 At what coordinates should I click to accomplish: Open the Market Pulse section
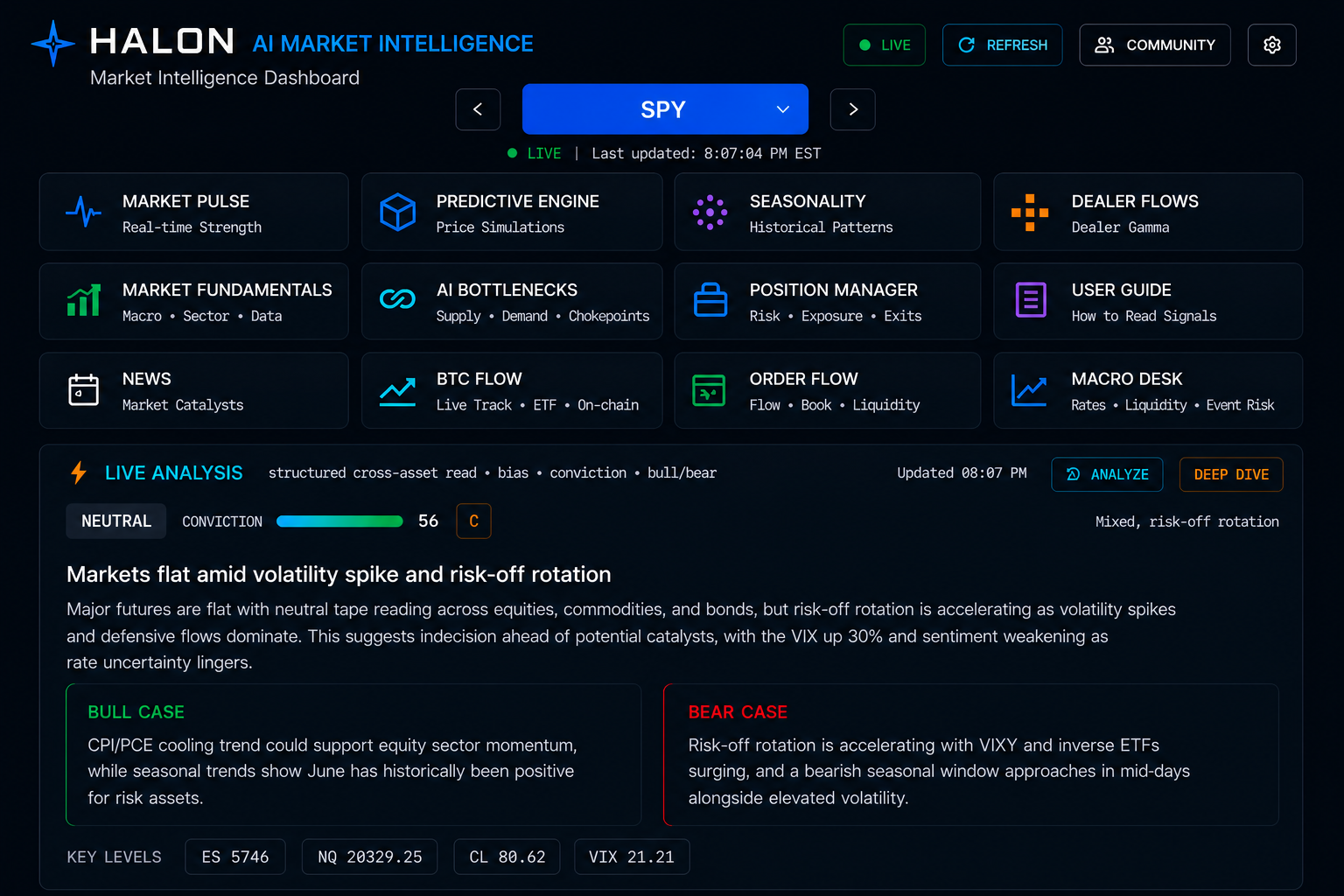pyautogui.click(x=193, y=212)
